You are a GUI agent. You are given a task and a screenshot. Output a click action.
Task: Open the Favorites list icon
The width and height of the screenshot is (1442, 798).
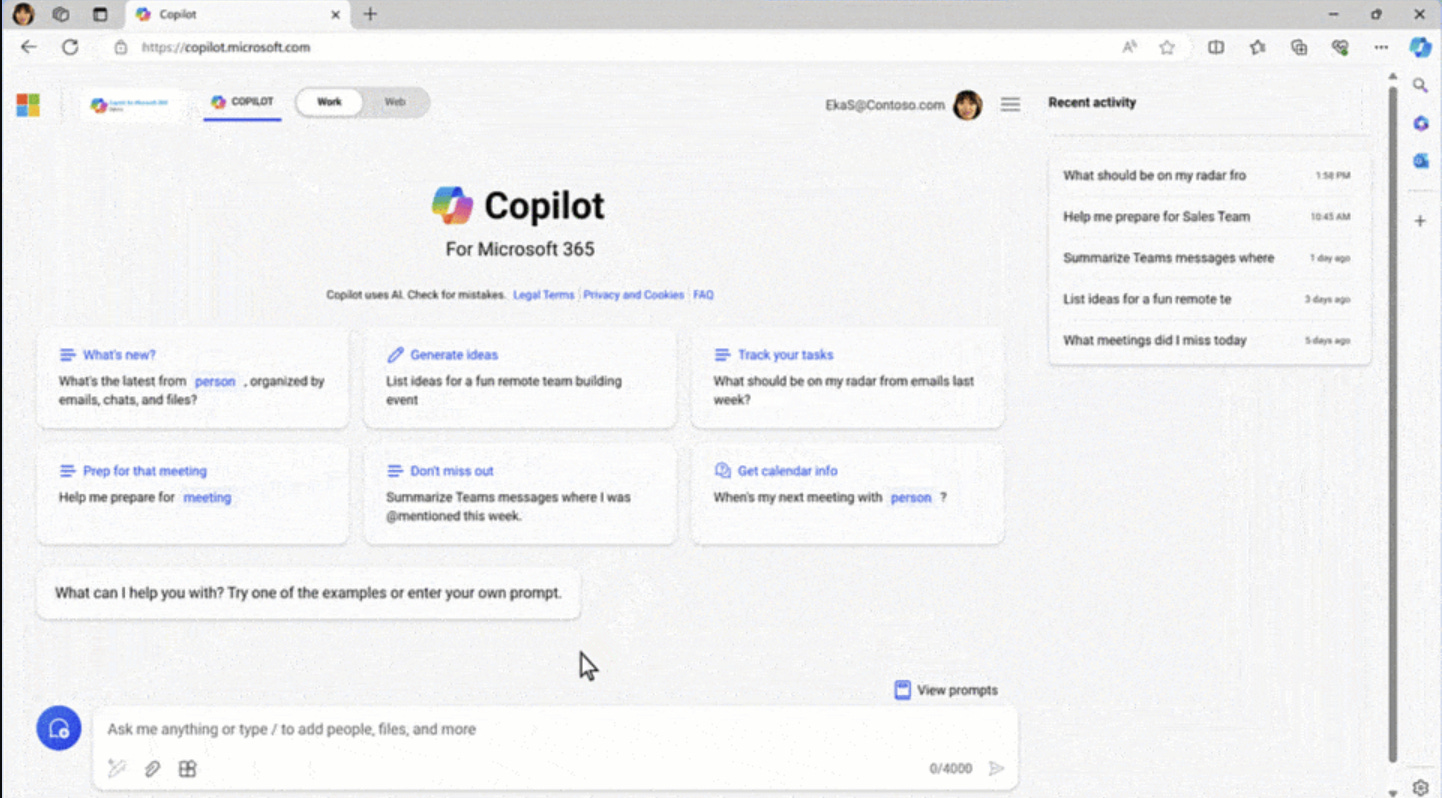tap(1258, 47)
